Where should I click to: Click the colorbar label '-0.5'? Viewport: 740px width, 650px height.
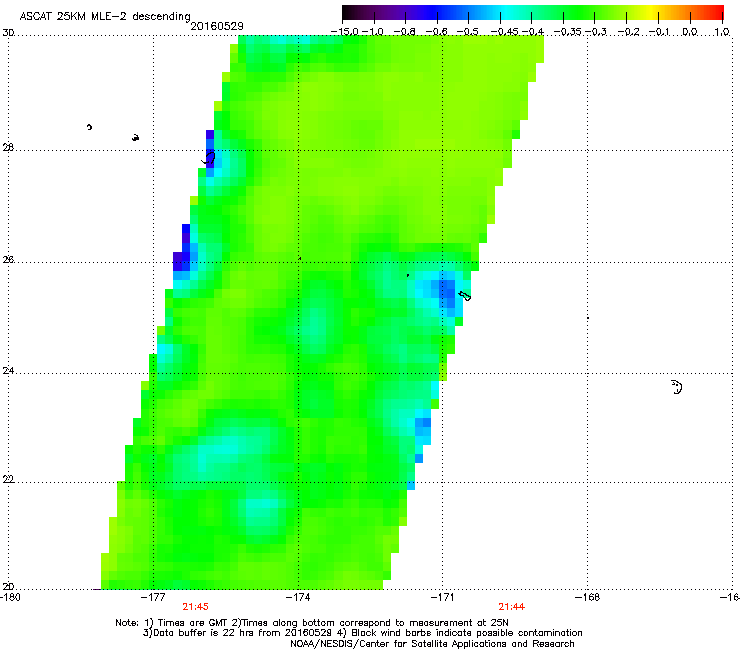pyautogui.click(x=468, y=32)
